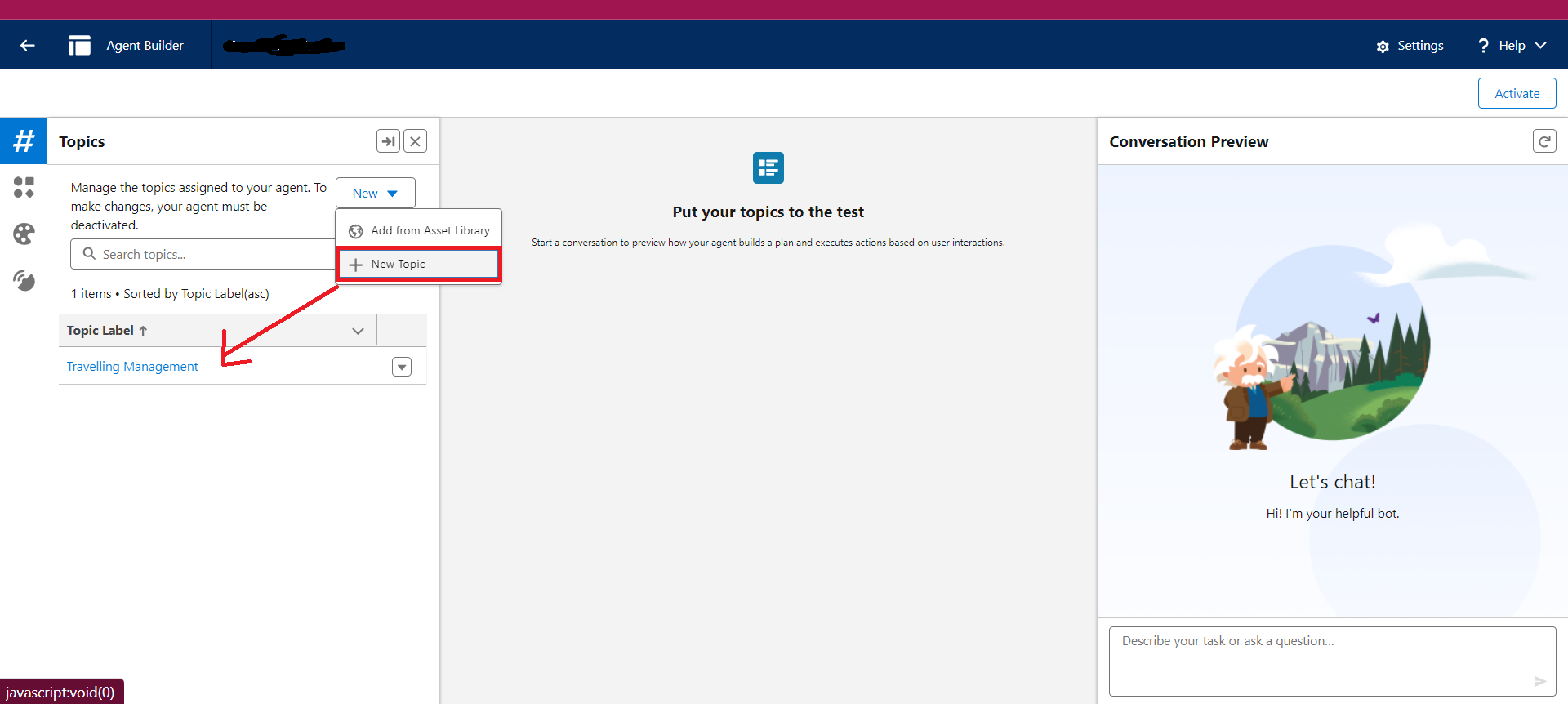Viewport: 1568px width, 704px height.
Task: Click the Conversation Preview heading
Action: click(x=1188, y=142)
